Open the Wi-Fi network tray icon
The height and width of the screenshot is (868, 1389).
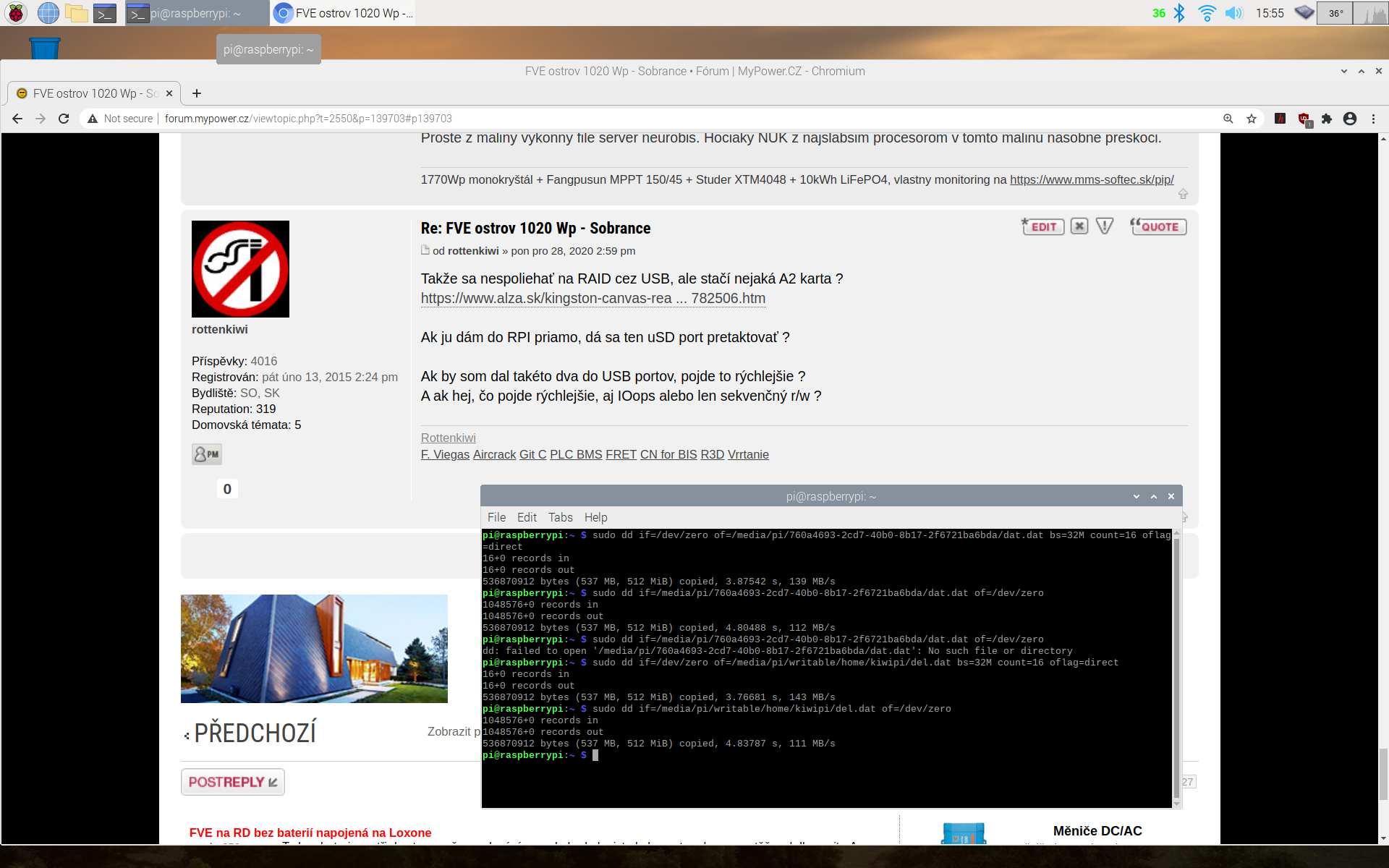tap(1206, 13)
